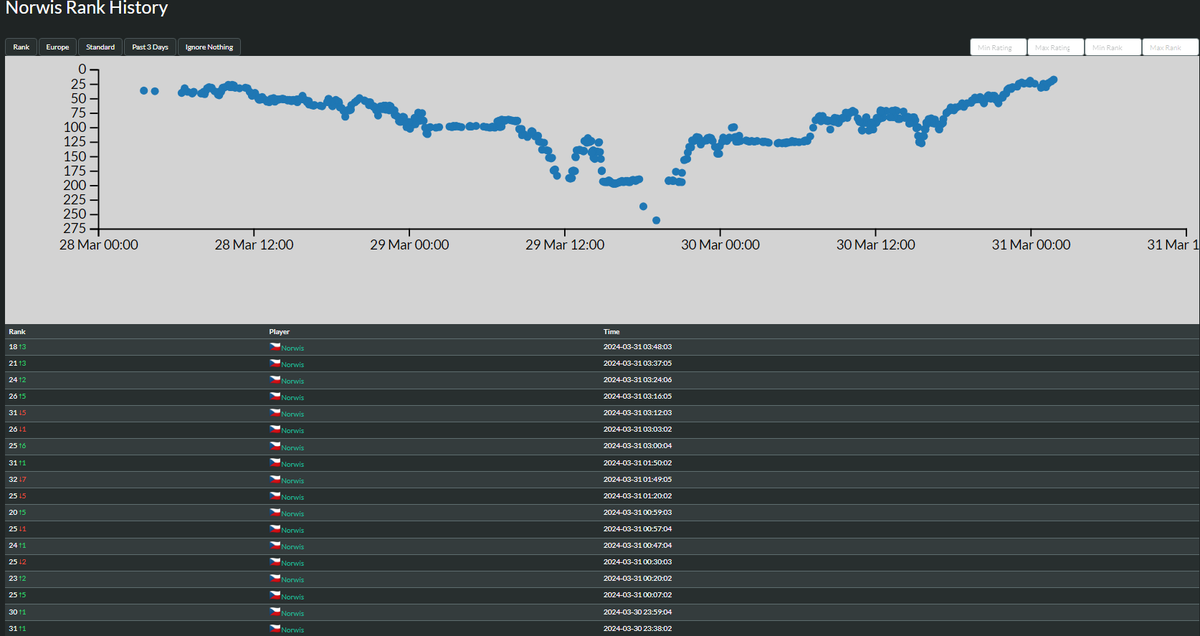The height and width of the screenshot is (636, 1200).
Task: Click the Czech flag in the bottom table row
Action: [x=275, y=629]
